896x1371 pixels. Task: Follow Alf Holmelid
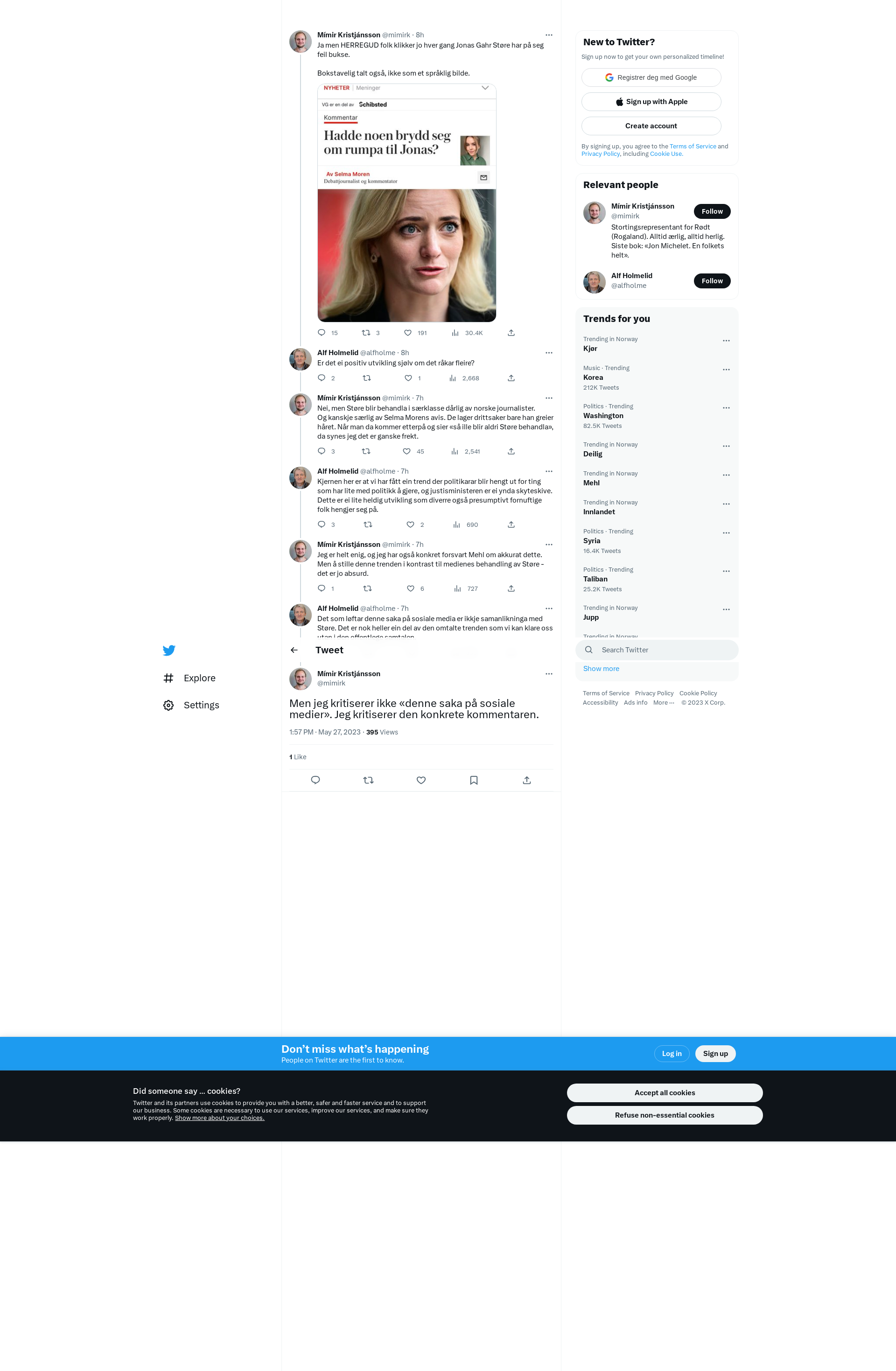point(712,281)
